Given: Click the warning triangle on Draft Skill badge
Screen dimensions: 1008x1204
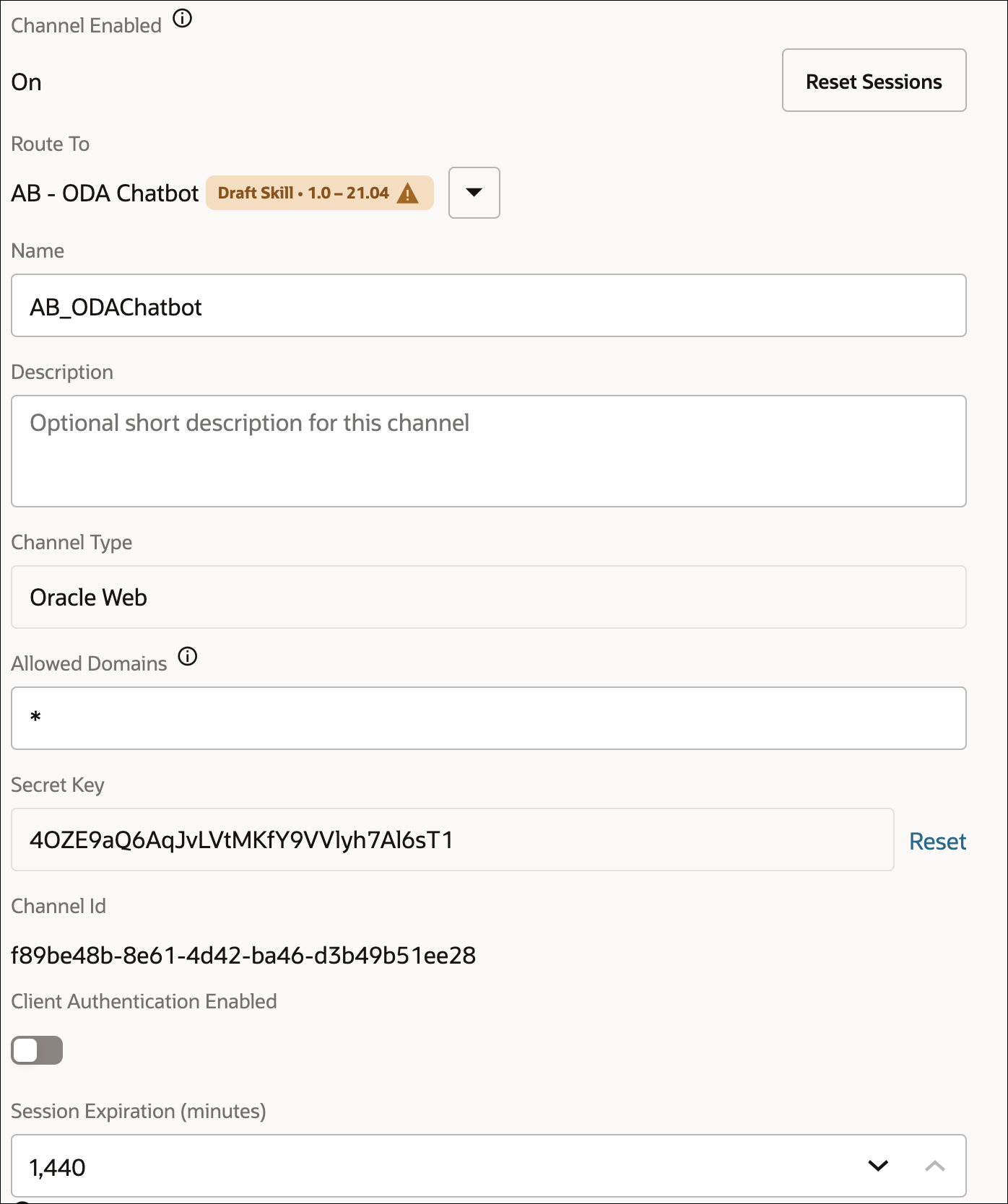Looking at the screenshot, I should coord(408,193).
